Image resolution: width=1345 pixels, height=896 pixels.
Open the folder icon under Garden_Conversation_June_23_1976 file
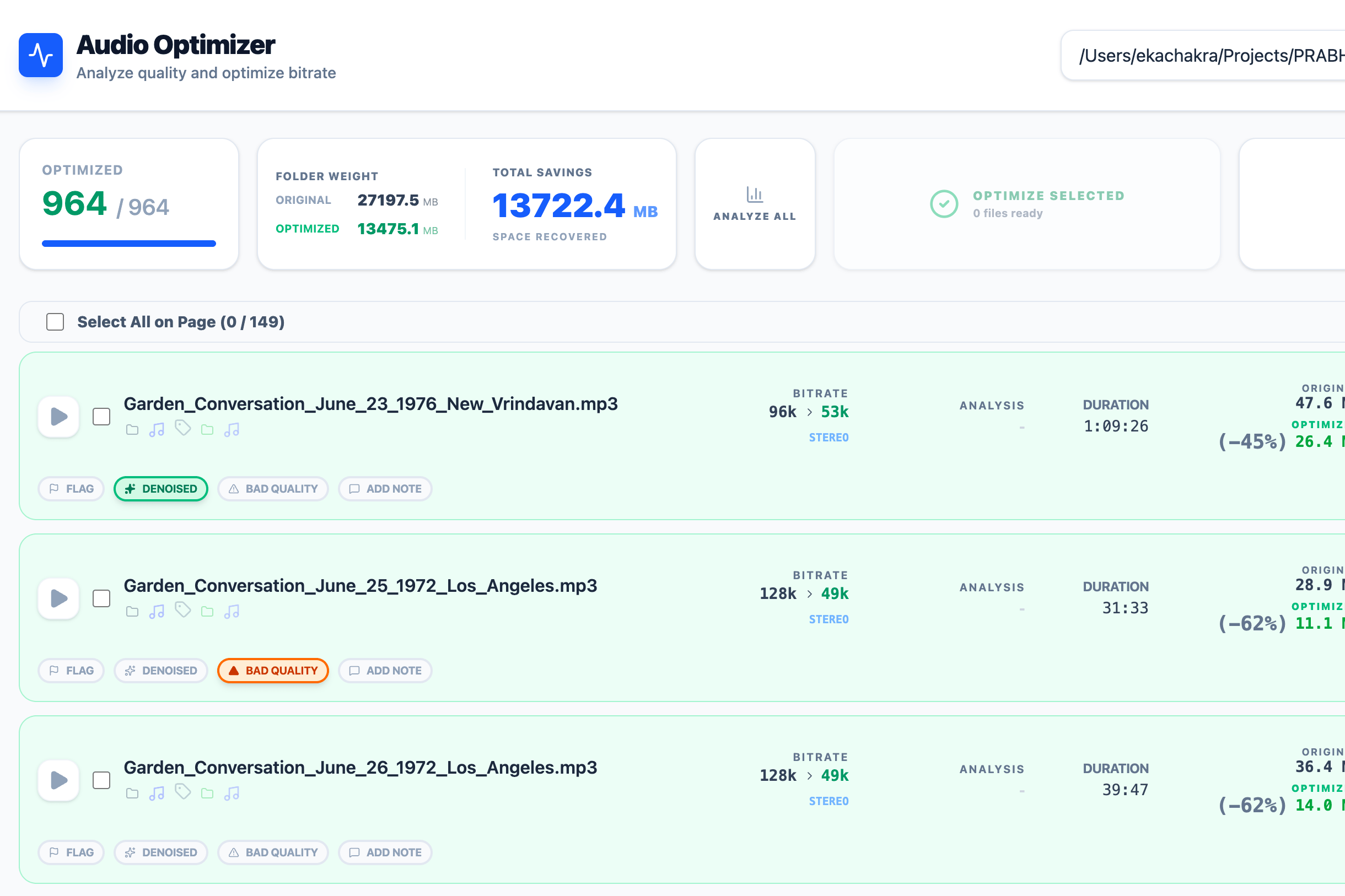pyautogui.click(x=132, y=429)
